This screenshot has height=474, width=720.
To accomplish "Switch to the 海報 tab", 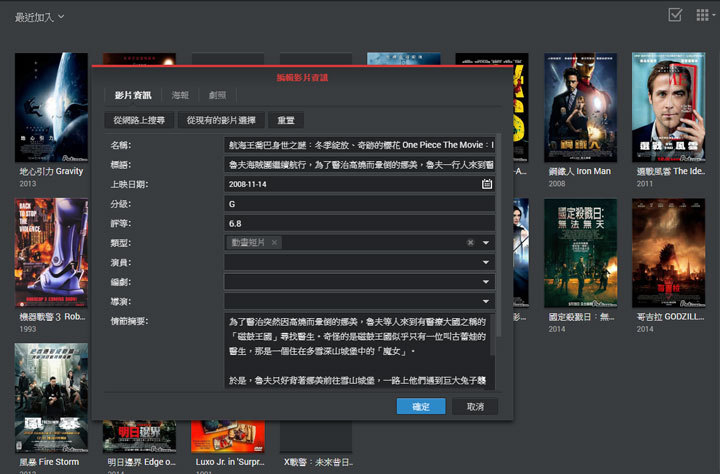I will [180, 96].
